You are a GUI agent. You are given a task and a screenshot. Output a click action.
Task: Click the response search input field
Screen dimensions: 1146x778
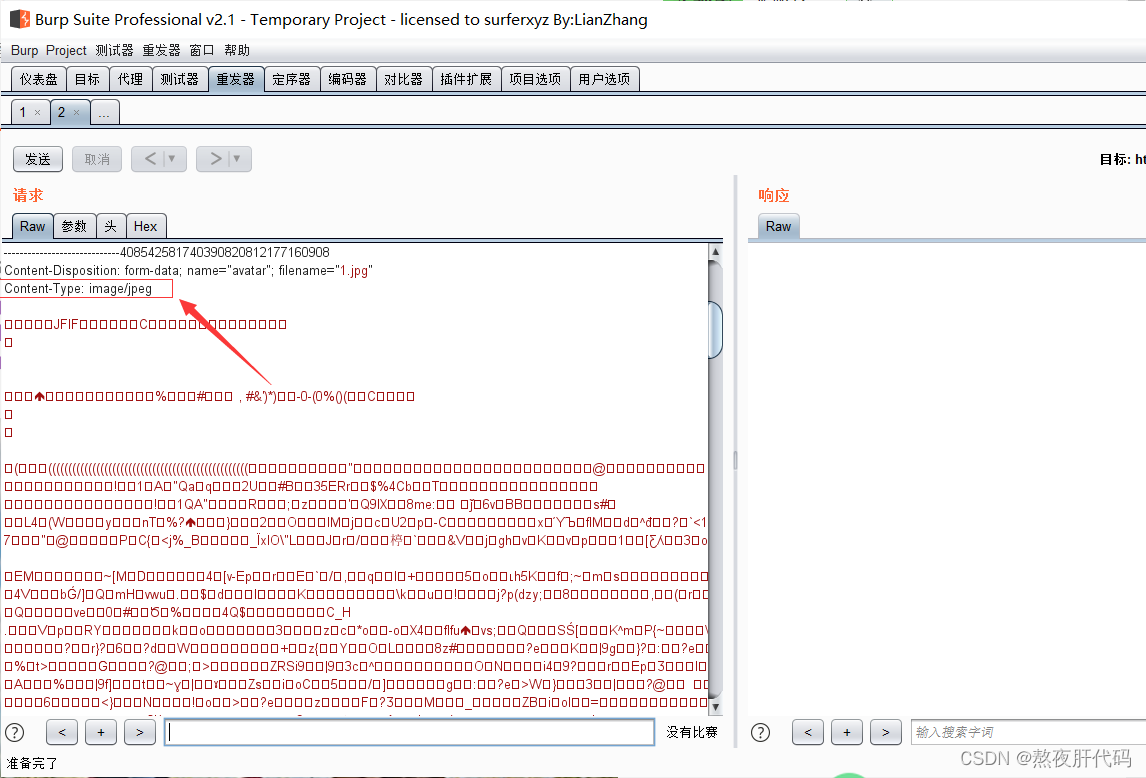point(1028,732)
